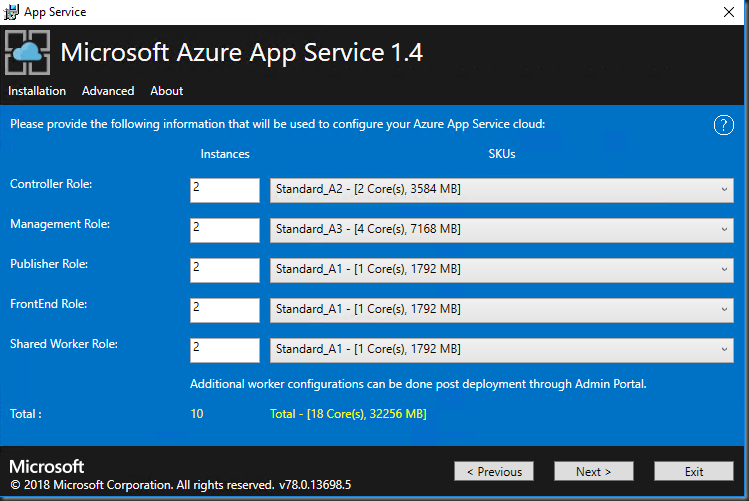Click the Azure App Service cloud logo
This screenshot has width=749, height=501.
28,52
